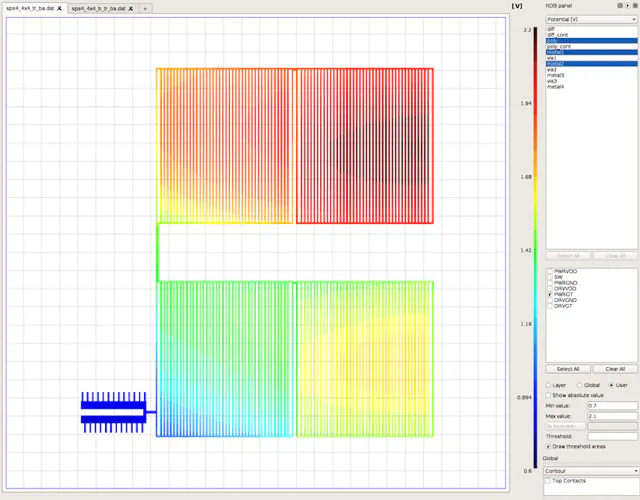Screen dimensions: 640x500
Task: Close the sps4_4x4_b_tr_ba.dat tab
Action: tap(131, 9)
